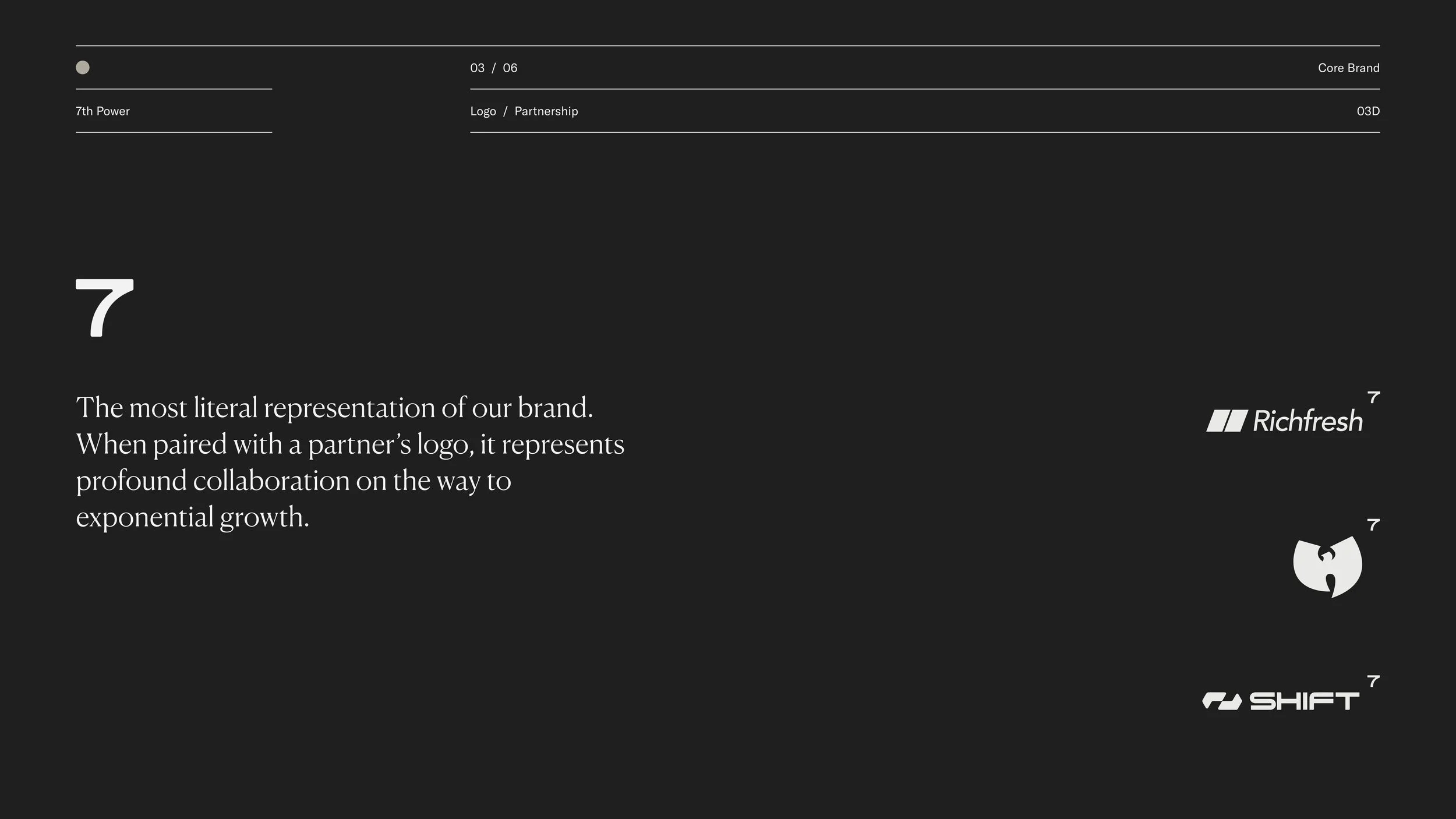Viewport: 1456px width, 819px height.
Task: Click the 06 total page count
Action: (510, 68)
